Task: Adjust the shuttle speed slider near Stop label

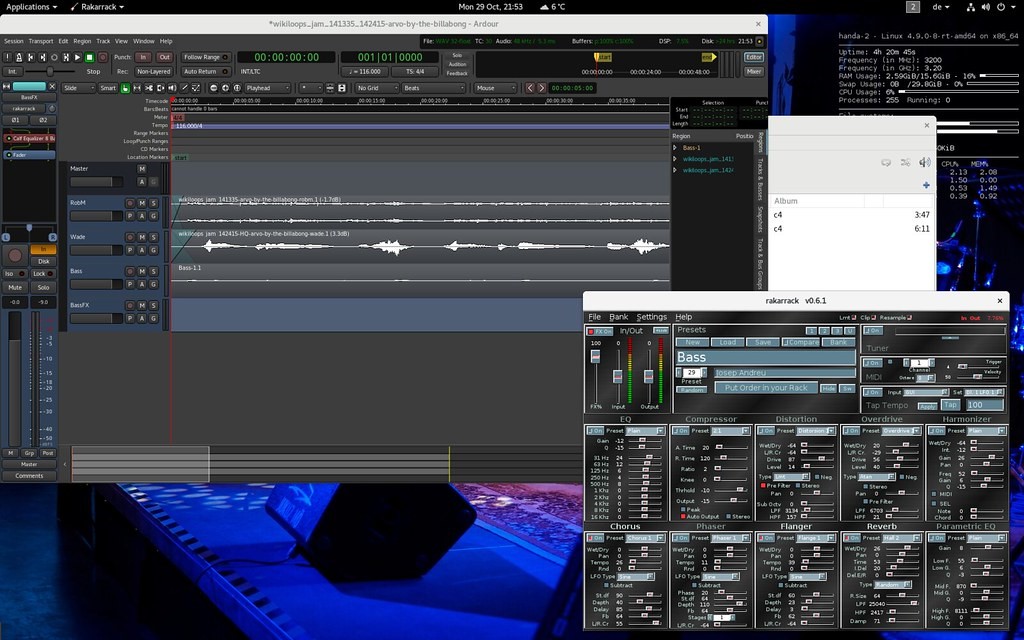Action: point(50,71)
